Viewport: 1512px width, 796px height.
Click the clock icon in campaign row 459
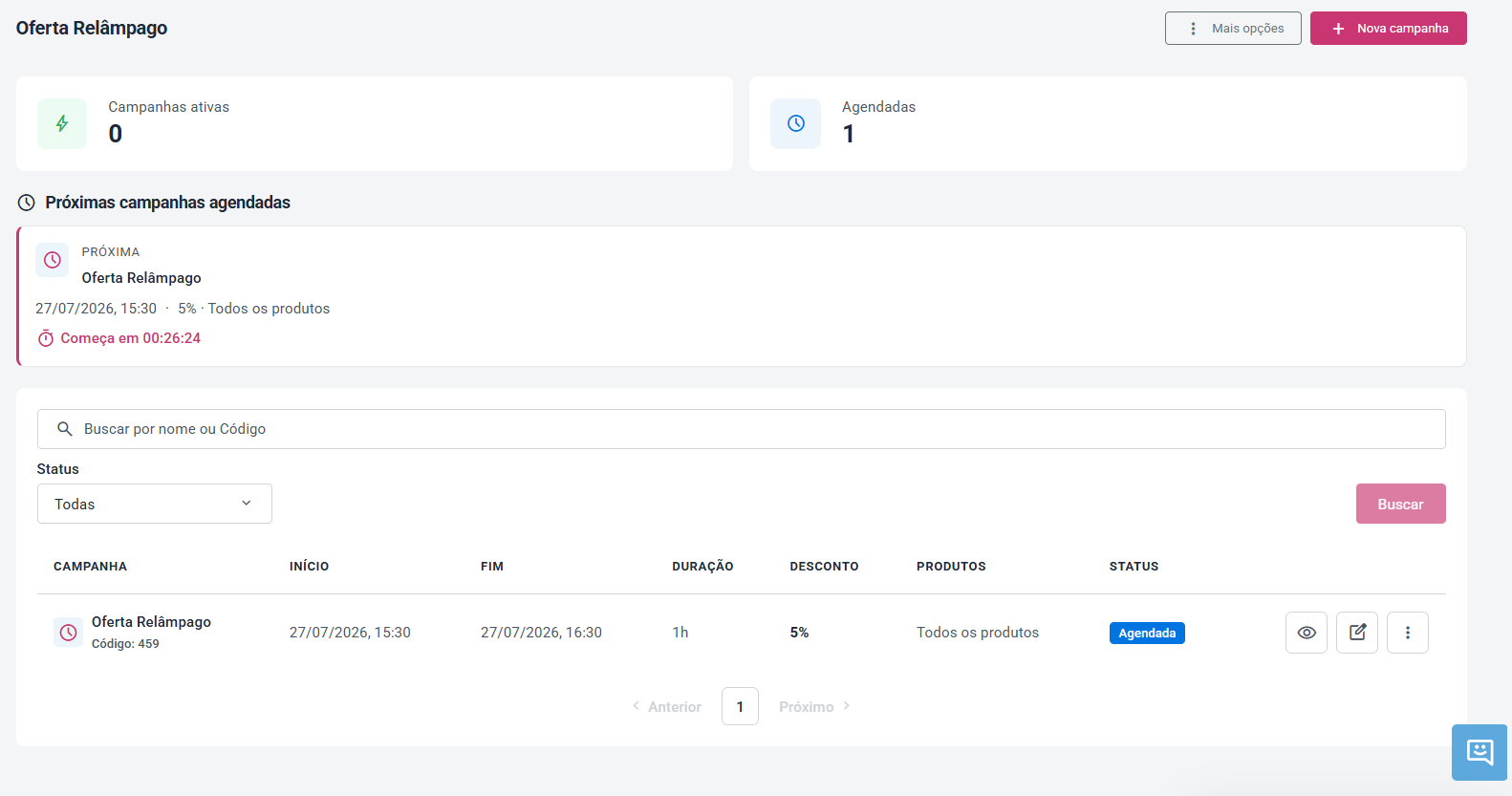pos(68,633)
